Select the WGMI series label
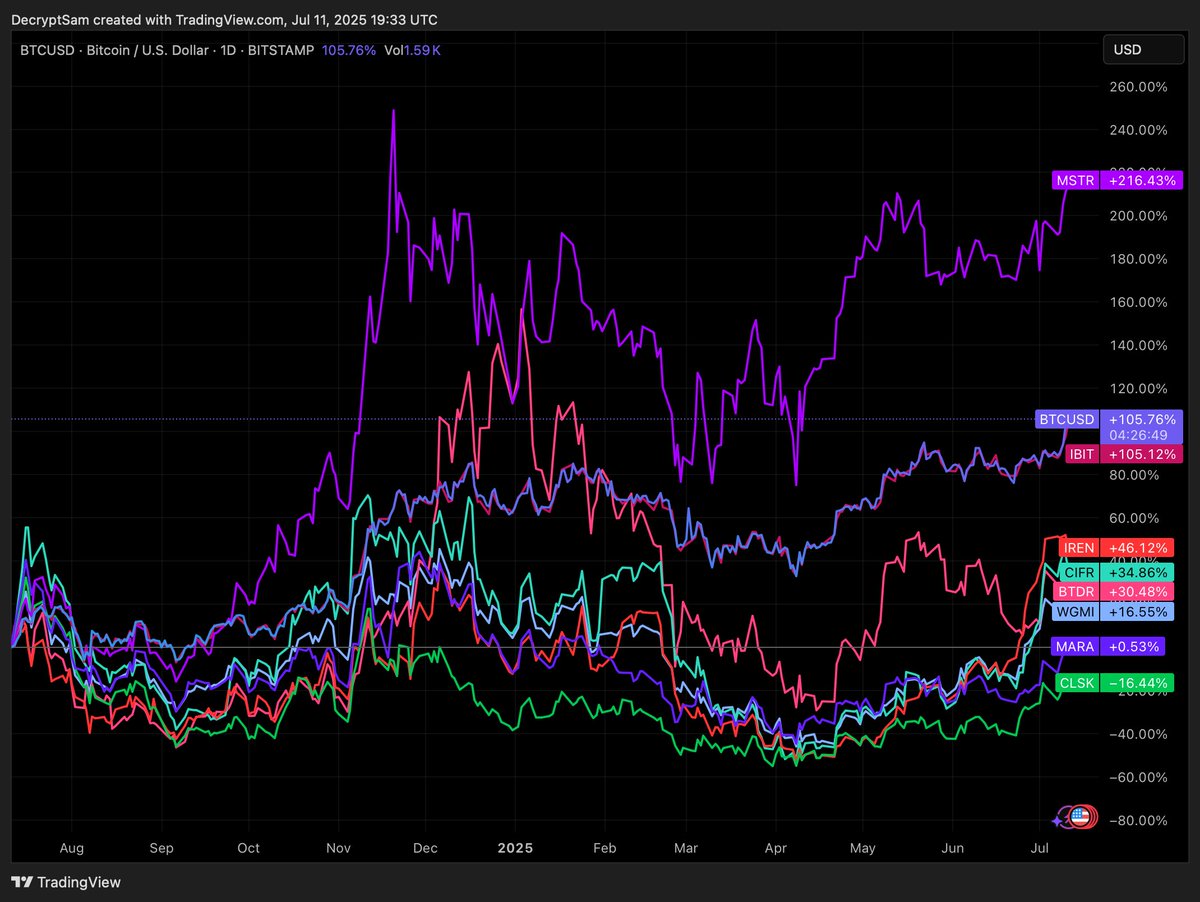 click(1076, 610)
